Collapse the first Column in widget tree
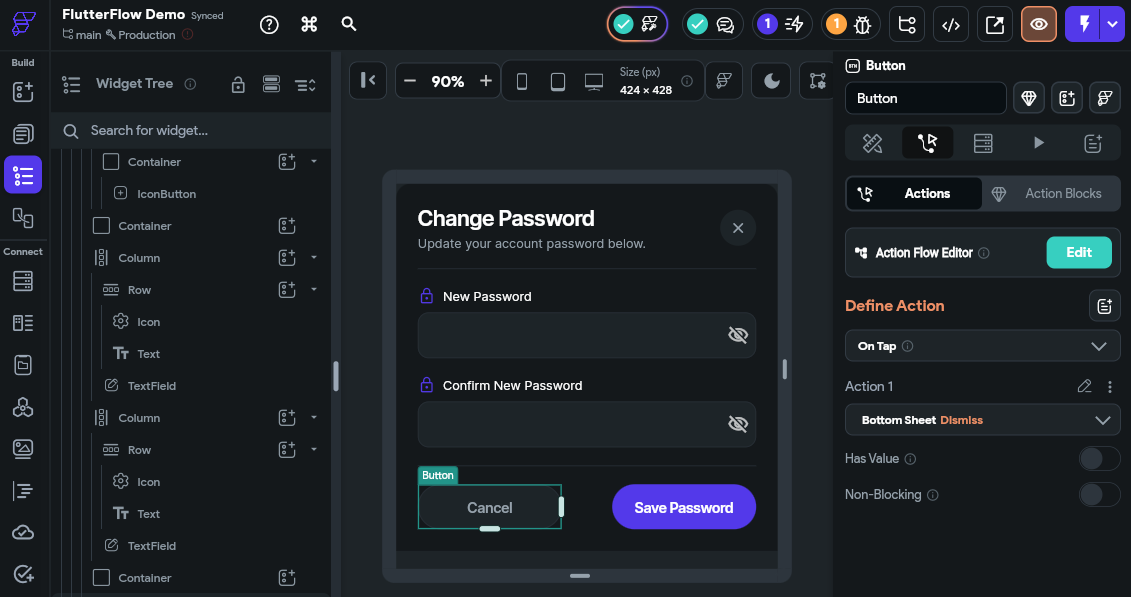The image size is (1131, 597). click(x=314, y=257)
